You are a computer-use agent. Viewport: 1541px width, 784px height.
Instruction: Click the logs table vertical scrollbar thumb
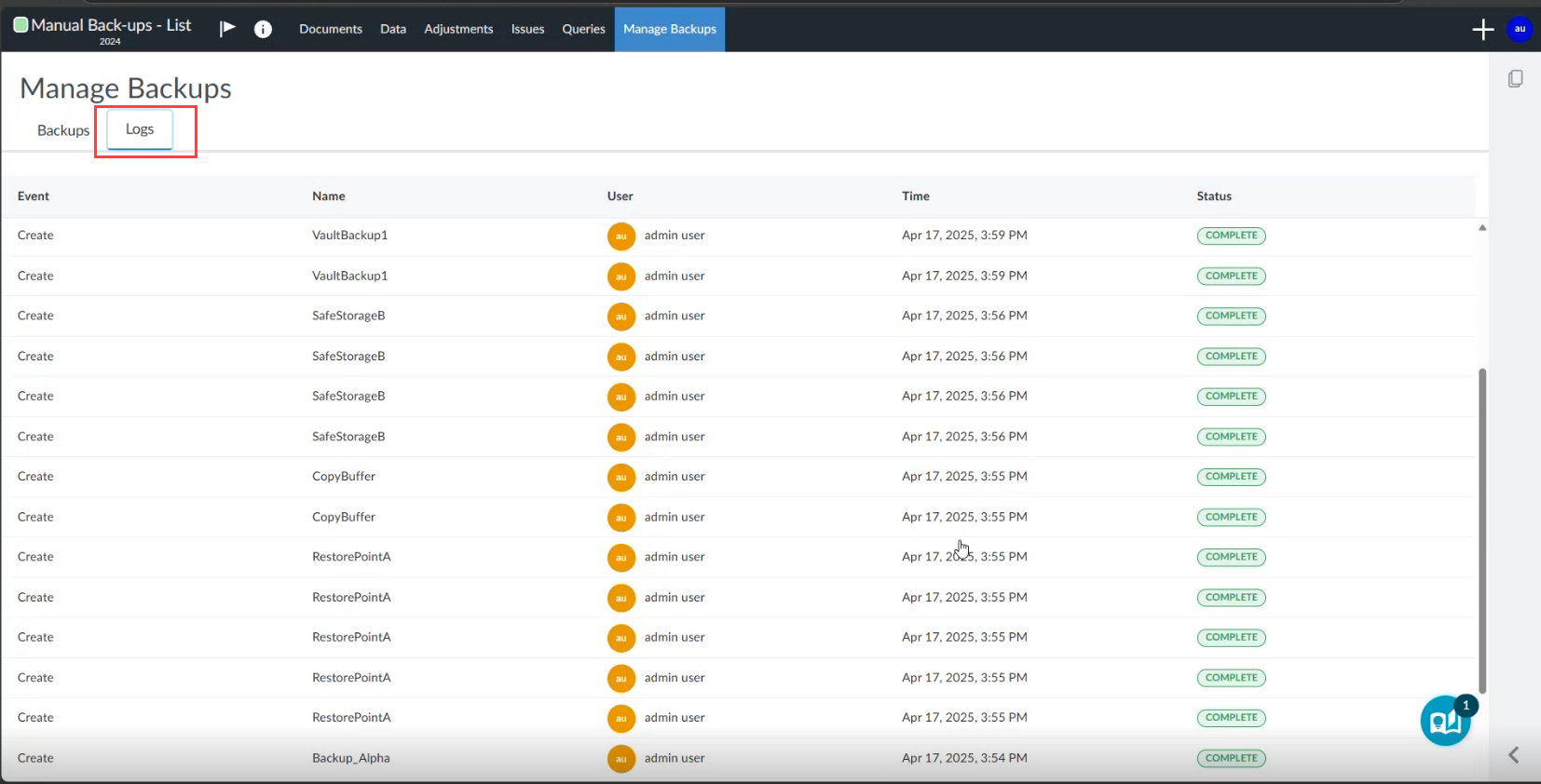coord(1481,531)
